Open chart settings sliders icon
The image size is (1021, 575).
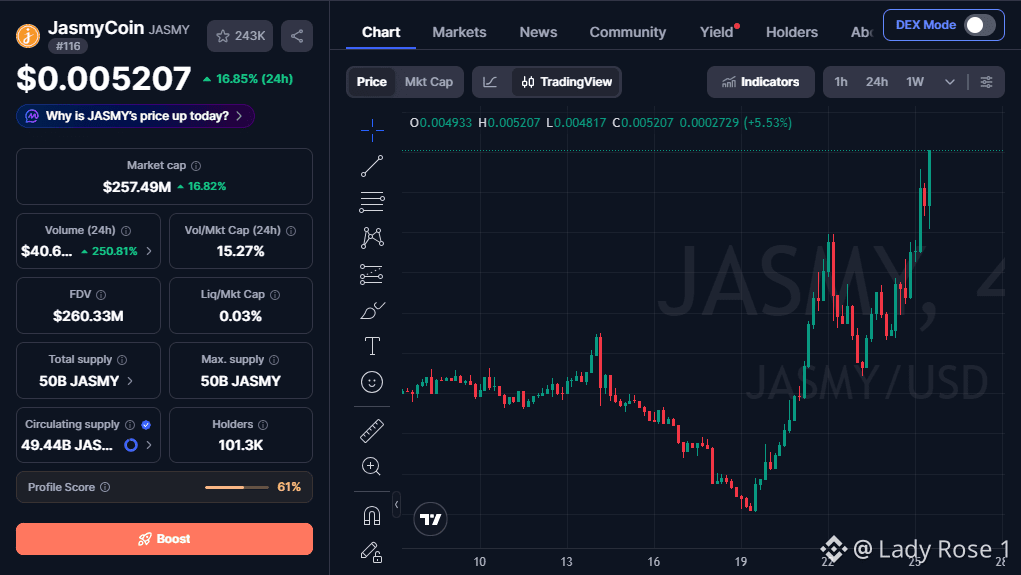986,82
